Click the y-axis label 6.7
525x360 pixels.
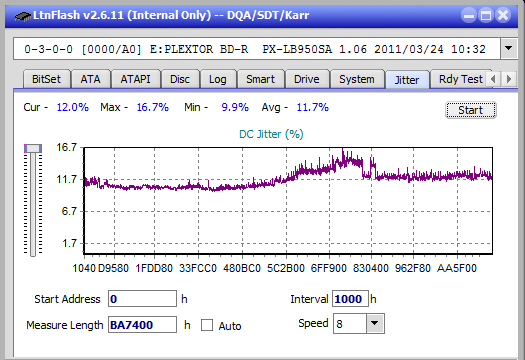click(x=69, y=211)
